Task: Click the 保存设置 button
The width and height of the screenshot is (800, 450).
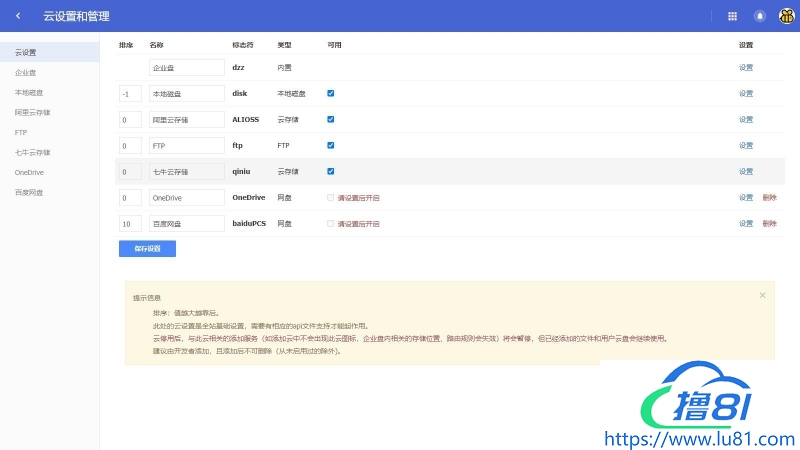Action: 147,248
